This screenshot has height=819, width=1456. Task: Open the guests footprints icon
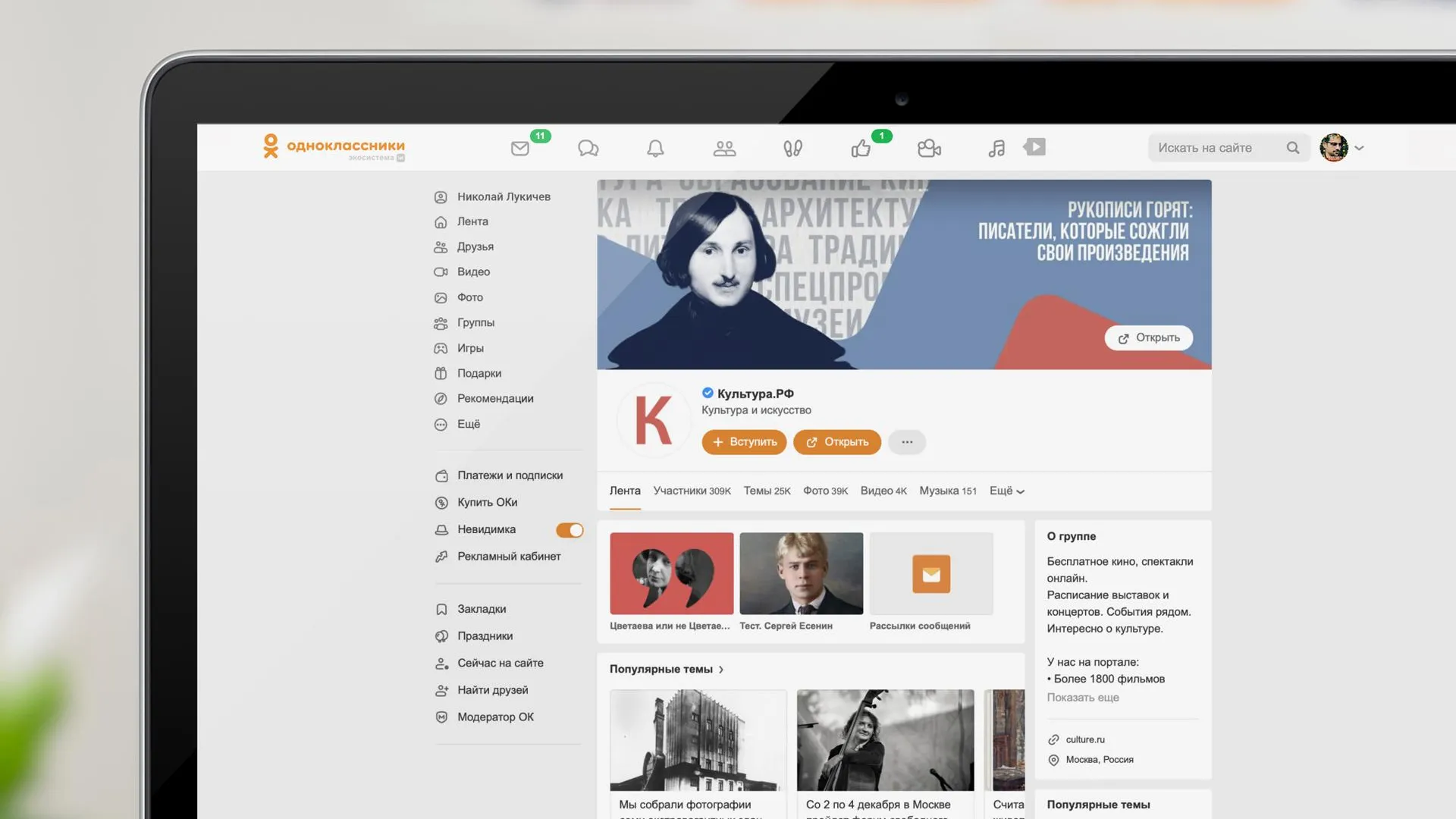(x=792, y=148)
